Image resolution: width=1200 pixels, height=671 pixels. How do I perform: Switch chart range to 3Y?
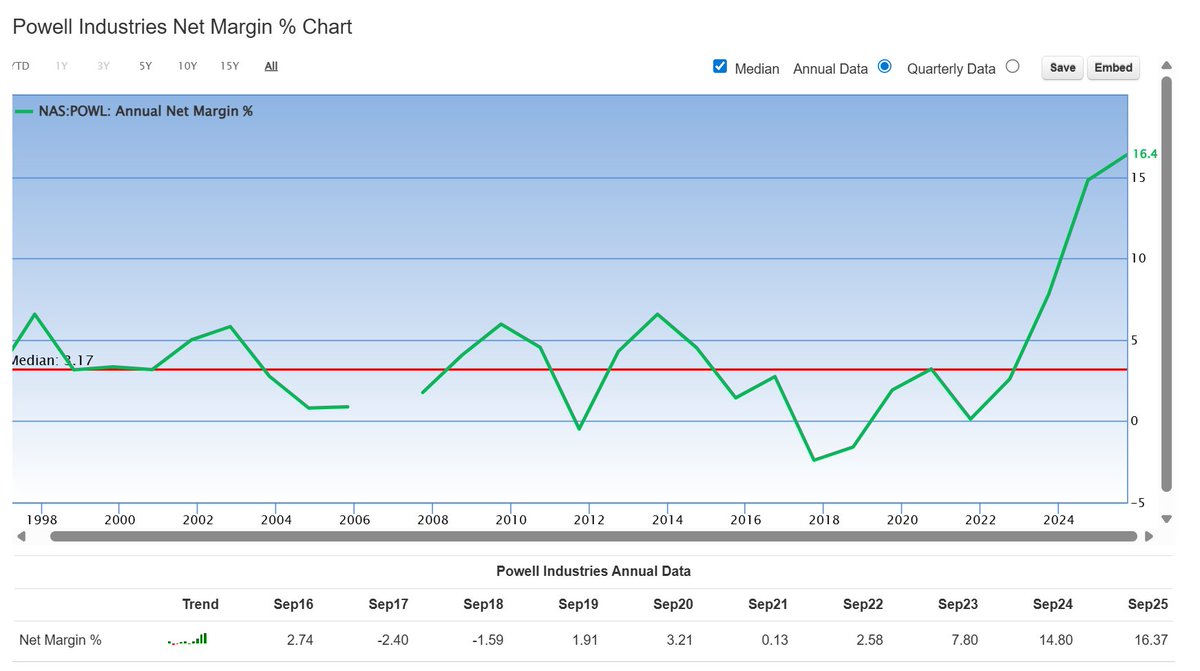[104, 66]
